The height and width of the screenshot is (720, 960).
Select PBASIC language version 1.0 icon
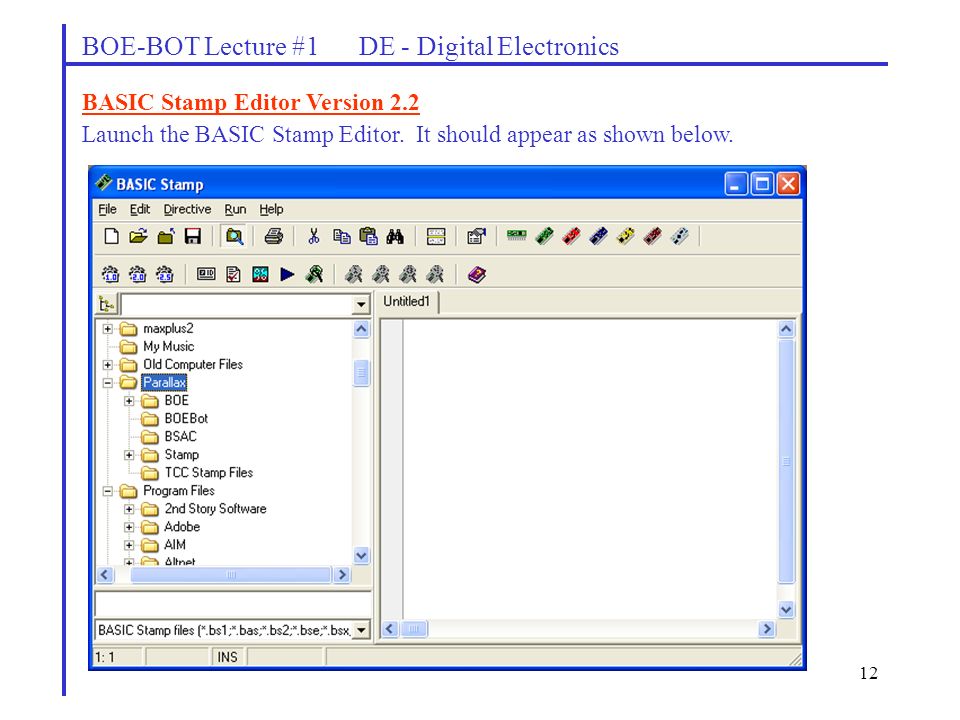110,274
